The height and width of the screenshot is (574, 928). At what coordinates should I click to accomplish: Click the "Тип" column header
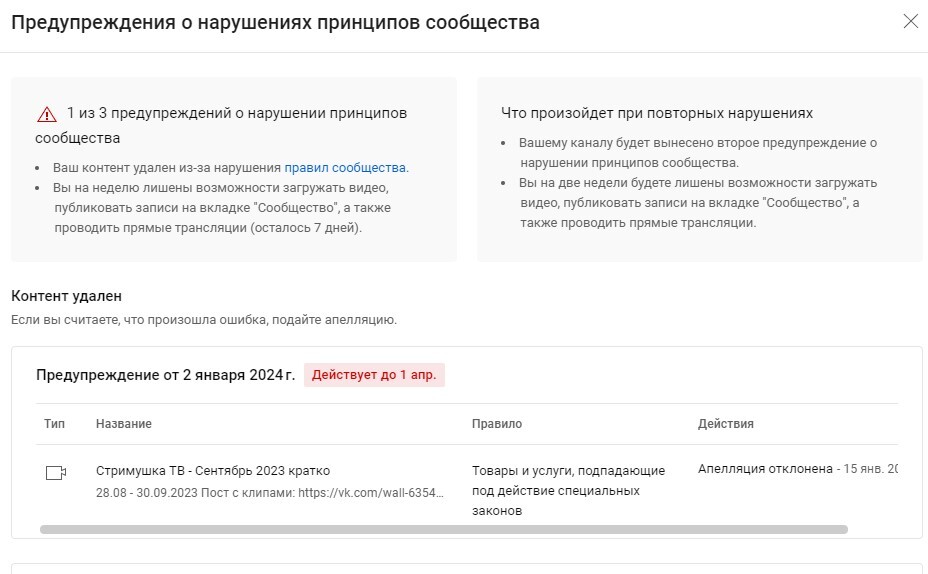pyautogui.click(x=54, y=424)
